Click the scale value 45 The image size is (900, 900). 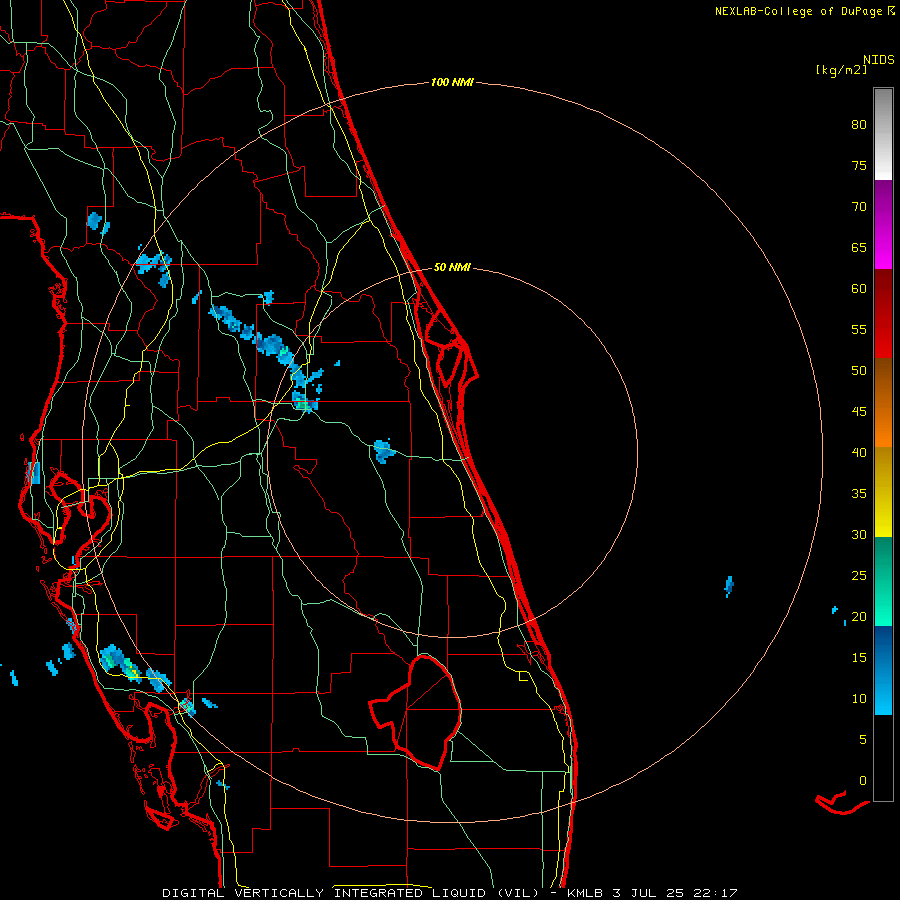[859, 412]
